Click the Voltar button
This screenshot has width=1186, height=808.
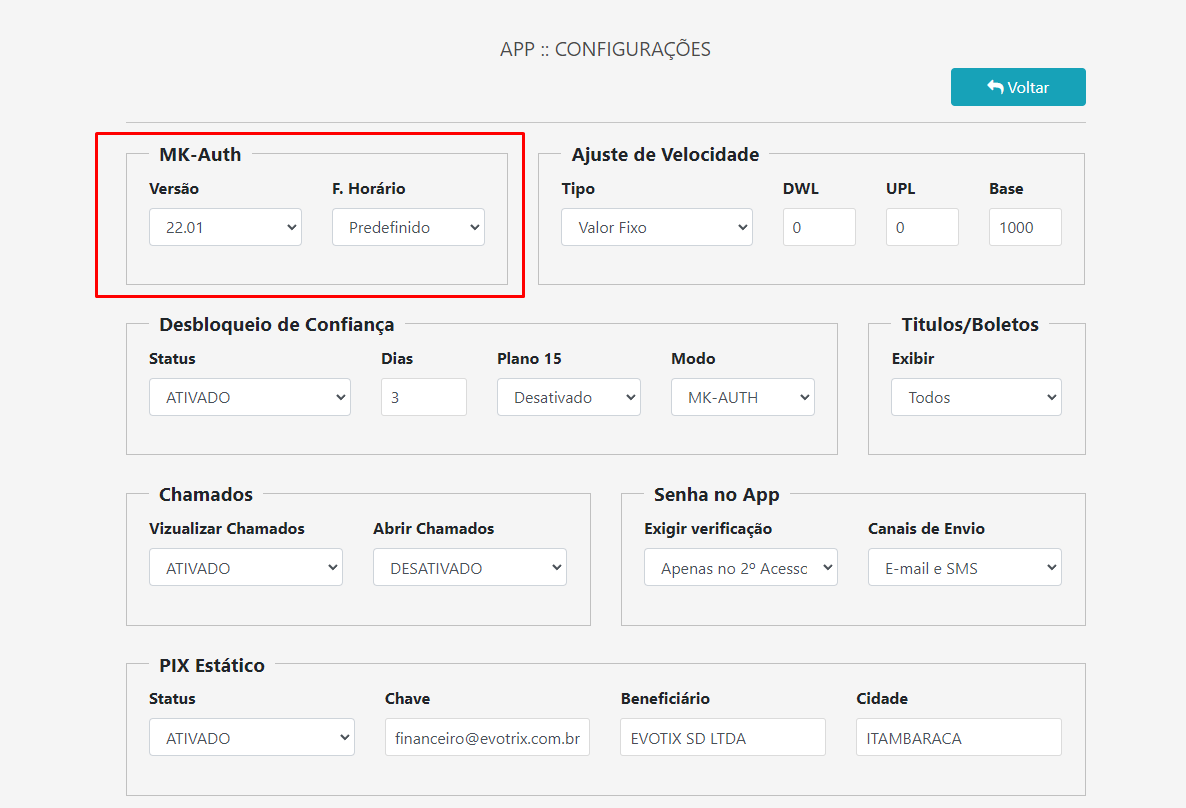tap(1018, 87)
